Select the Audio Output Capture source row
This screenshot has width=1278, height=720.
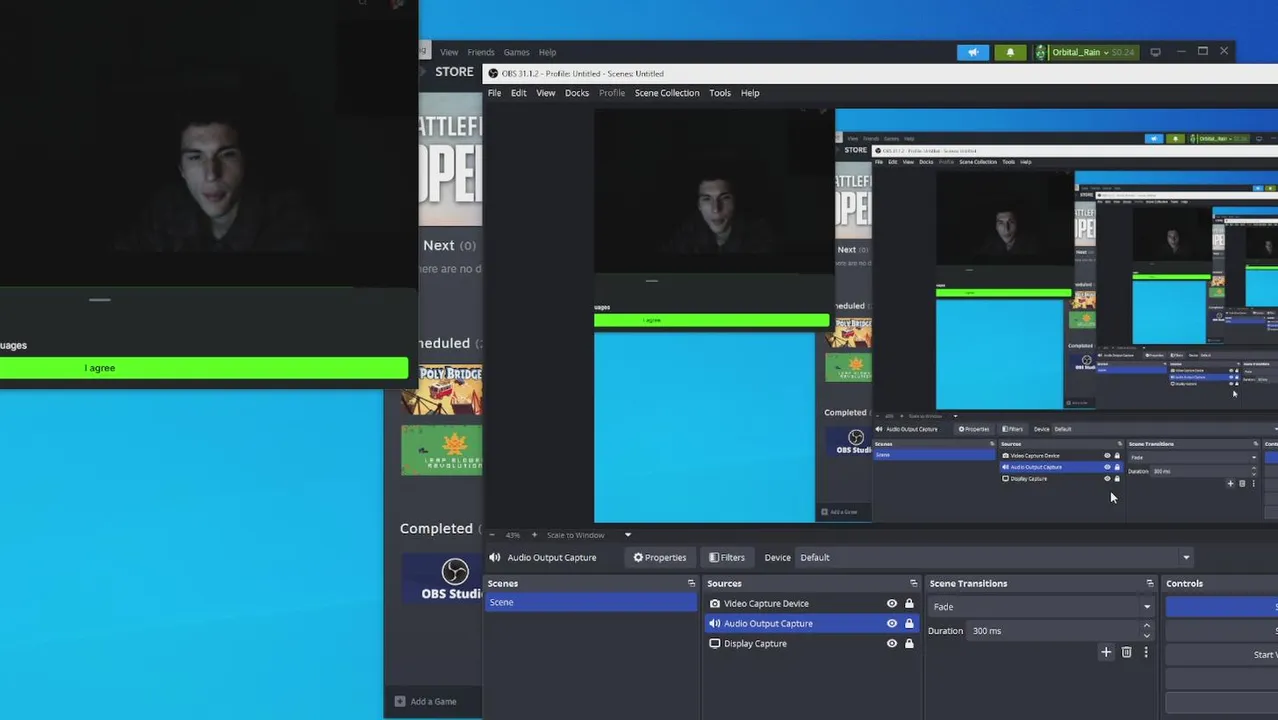[x=812, y=624]
